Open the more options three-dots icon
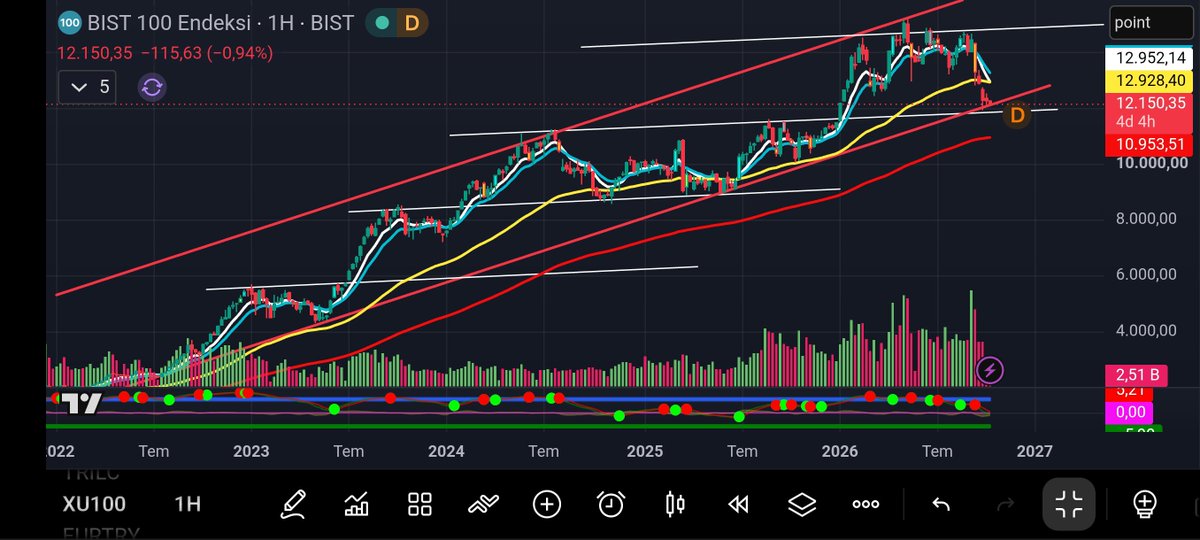The image size is (1200, 540). [x=866, y=504]
